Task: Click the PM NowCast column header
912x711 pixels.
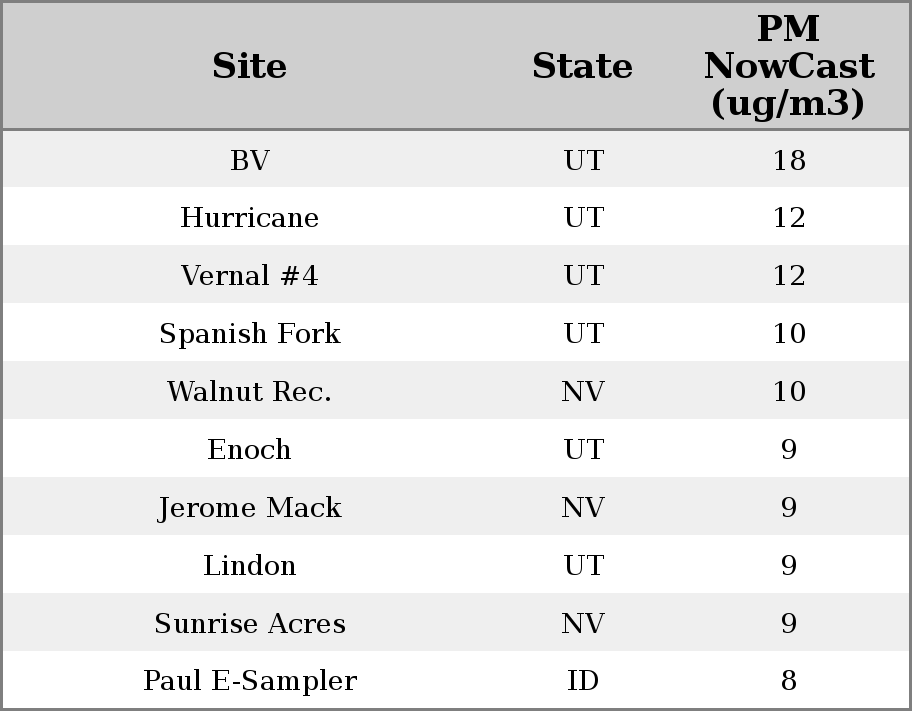Action: (788, 66)
